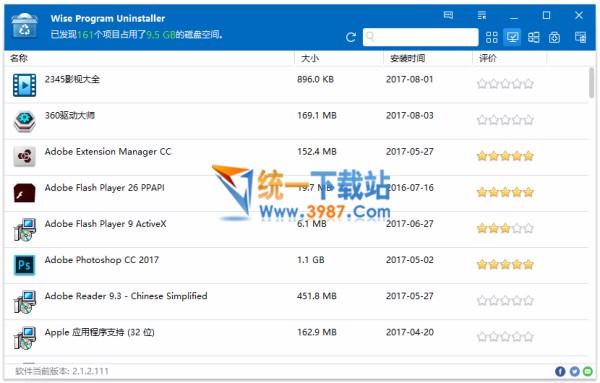
Task: Click the system components icon with clock
Action: click(x=554, y=37)
